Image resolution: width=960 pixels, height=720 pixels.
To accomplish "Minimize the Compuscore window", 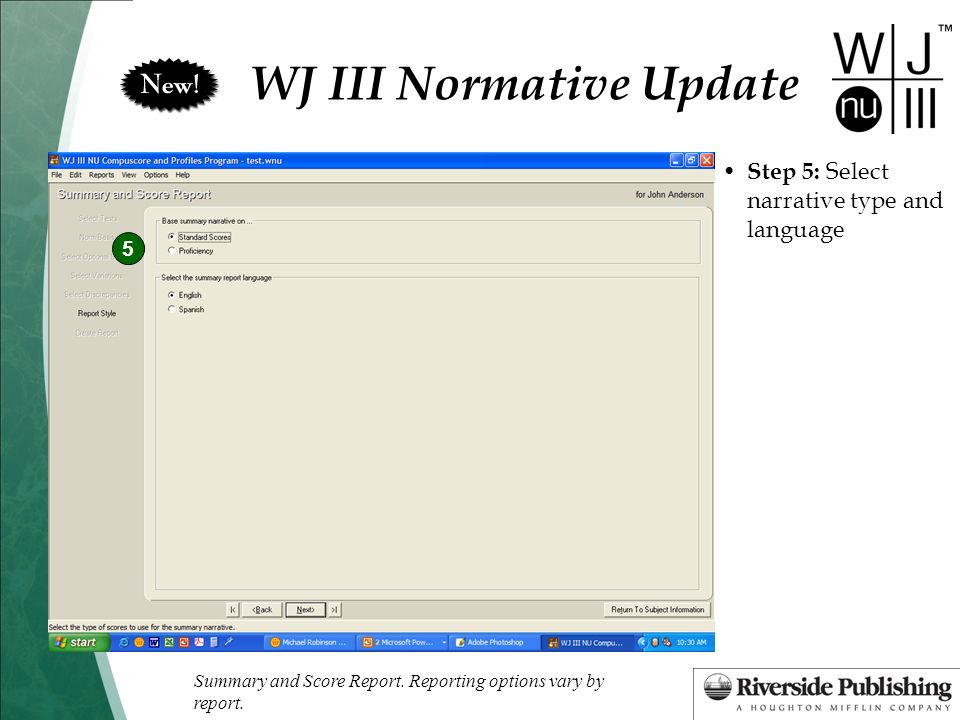I will click(x=676, y=160).
